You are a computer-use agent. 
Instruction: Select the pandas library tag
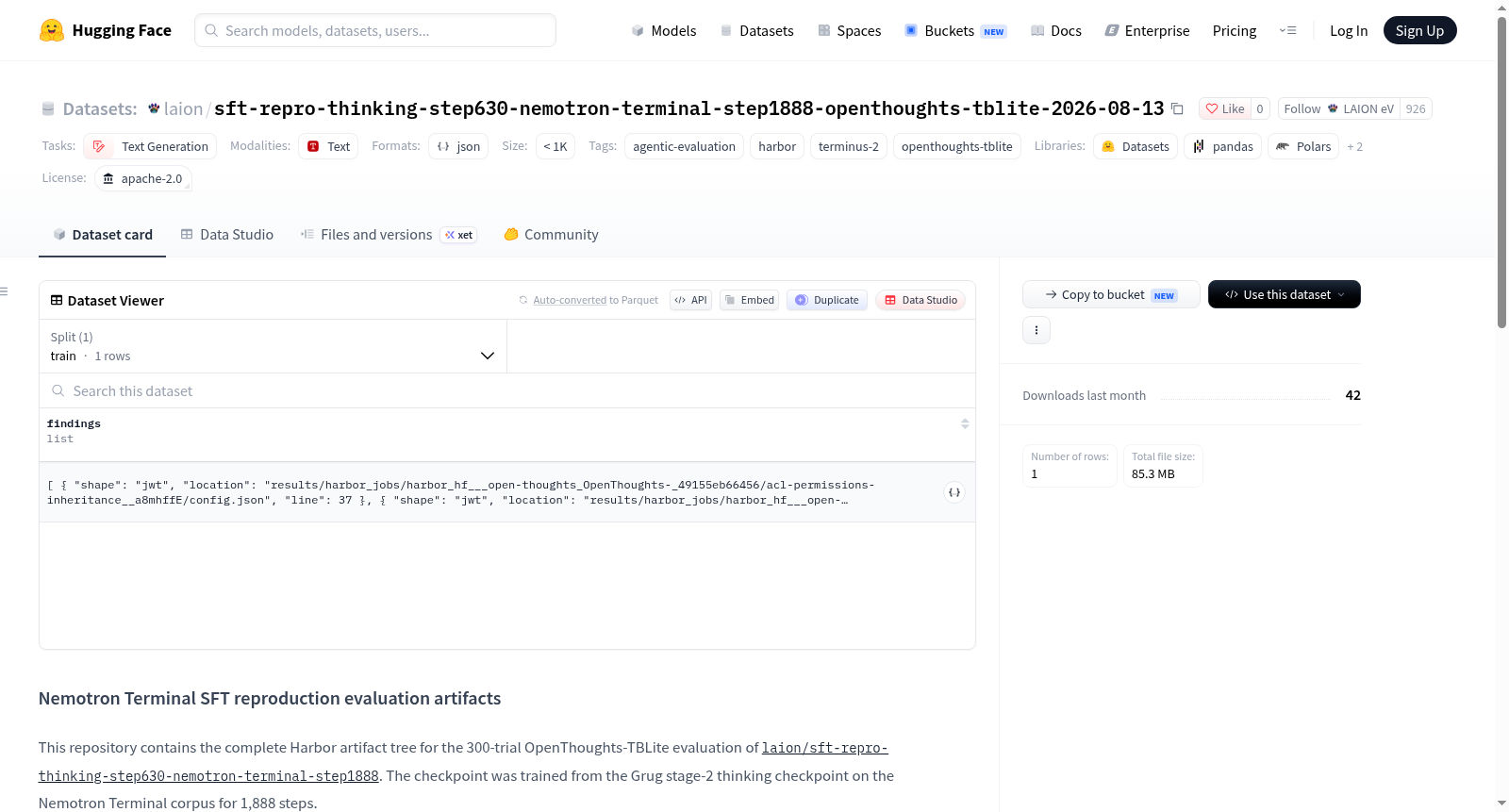[x=1223, y=146]
